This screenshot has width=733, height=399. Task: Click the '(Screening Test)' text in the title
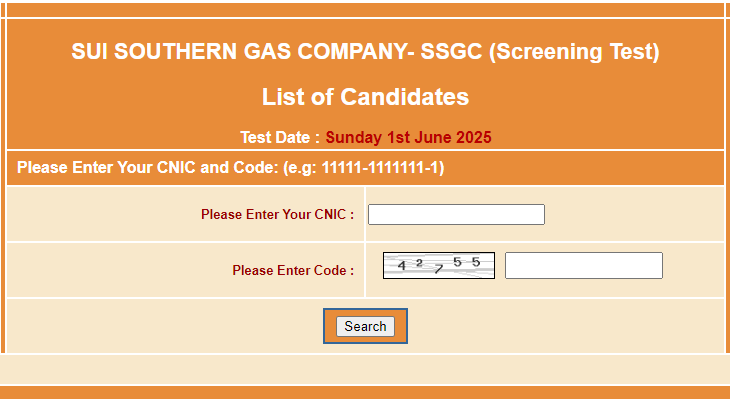click(574, 51)
